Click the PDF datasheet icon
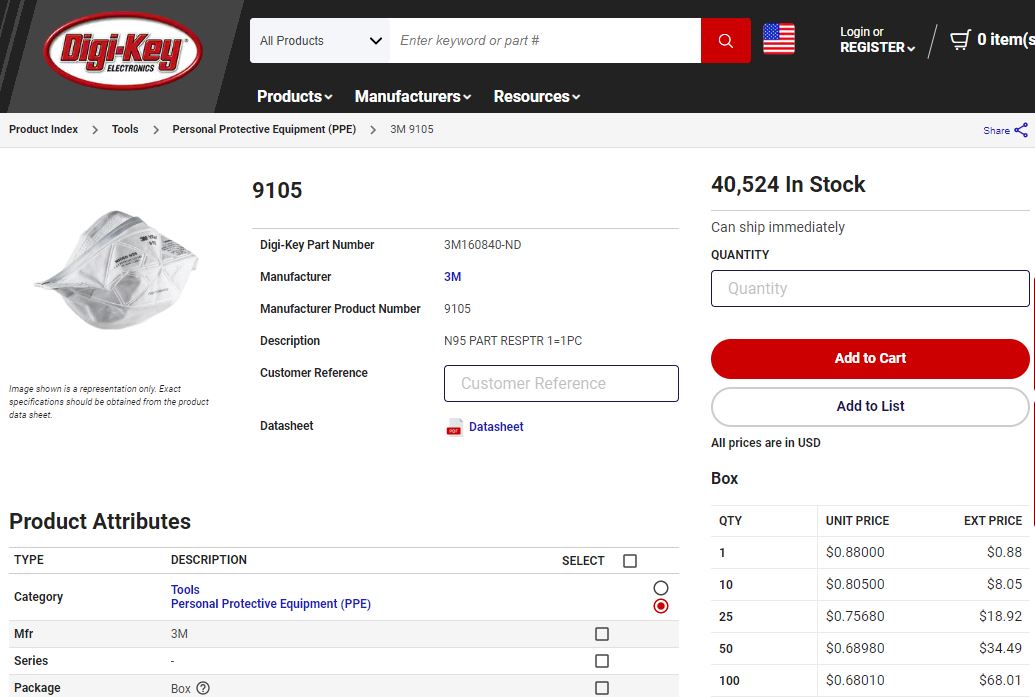Image resolution: width=1035 pixels, height=697 pixels. 454,427
